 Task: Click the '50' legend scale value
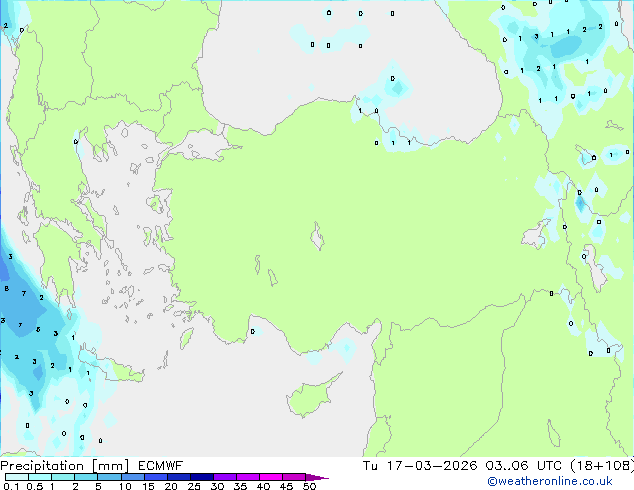point(309,486)
